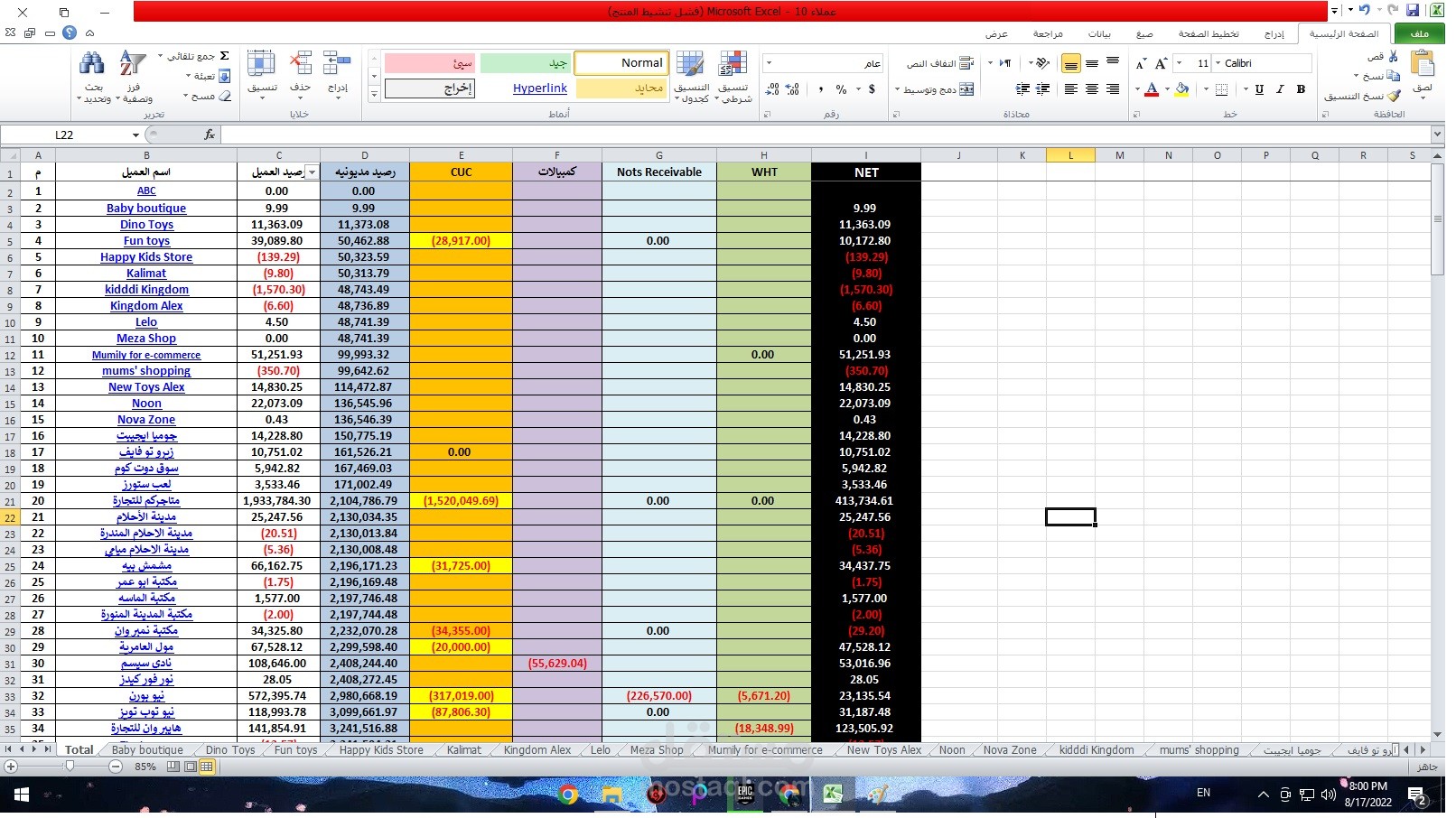Click the fx insert function icon
Image resolution: width=1456 pixels, height=818 pixels.
click(209, 135)
